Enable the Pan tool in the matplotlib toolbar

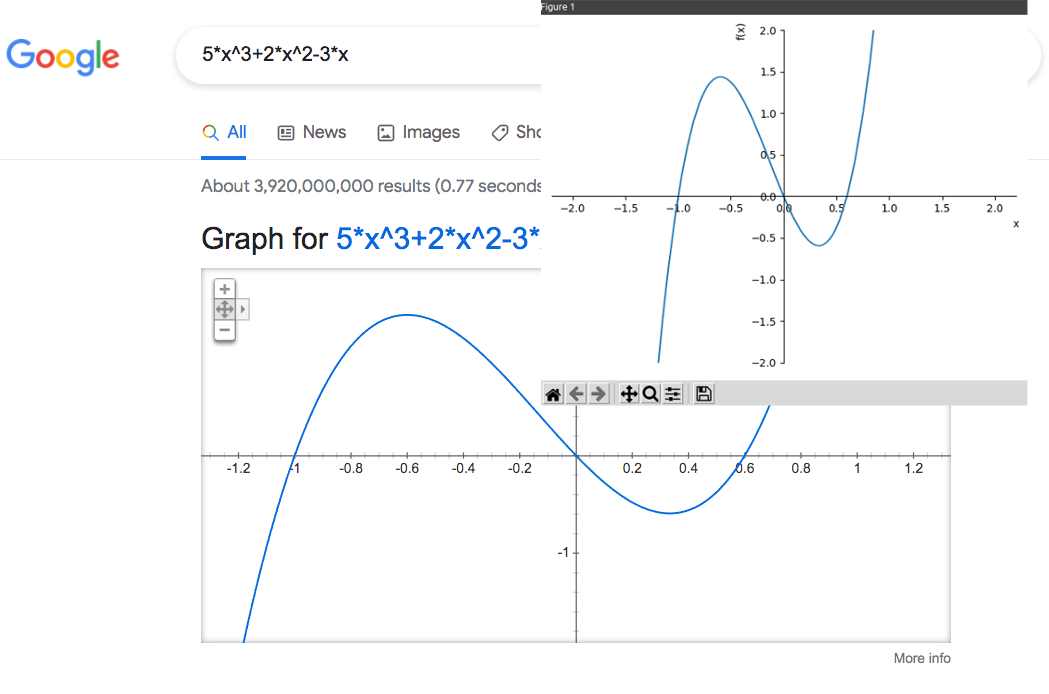point(629,393)
